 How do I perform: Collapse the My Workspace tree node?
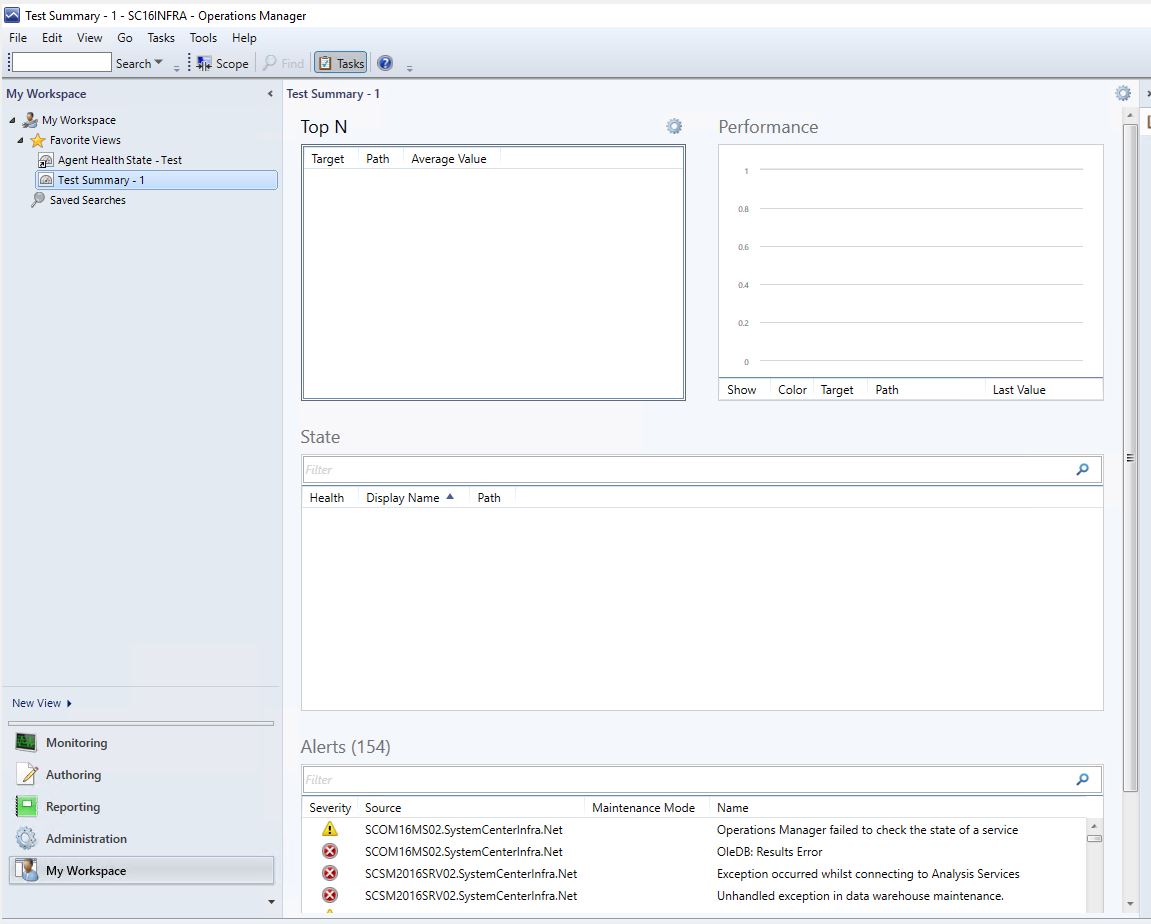point(12,120)
